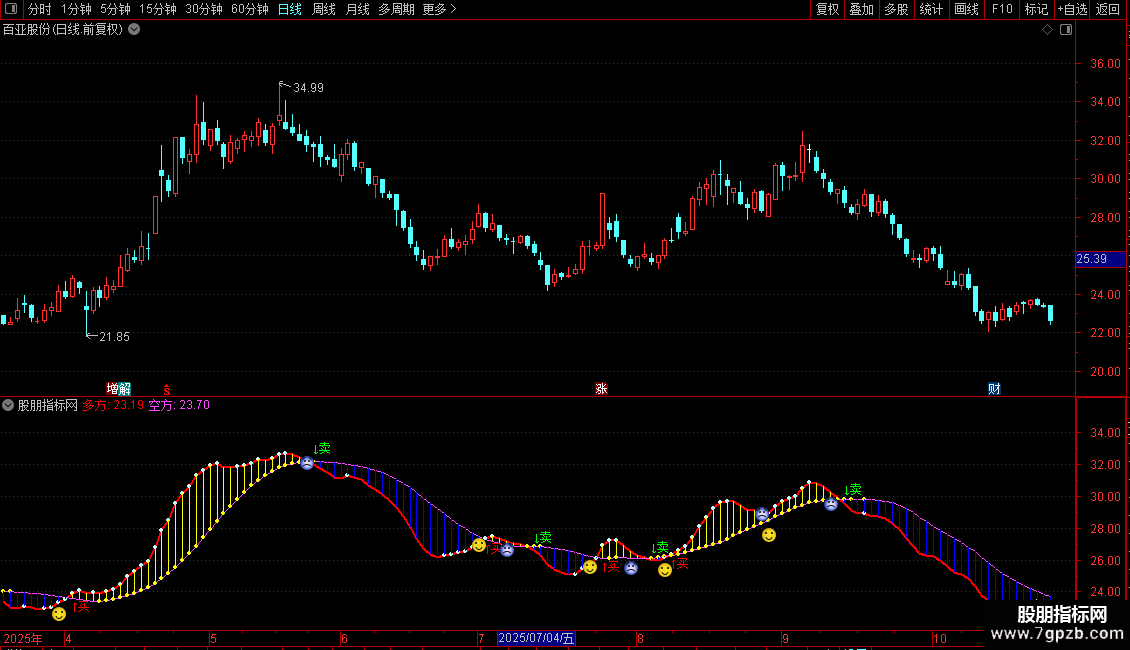Click the red $ dividend marker
The image size is (1130, 650).
[x=166, y=390]
